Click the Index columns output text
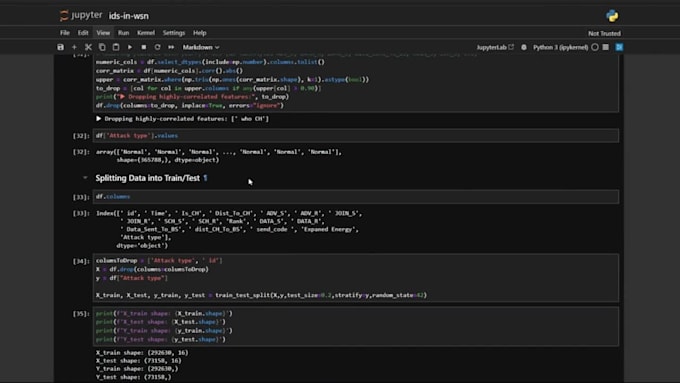Viewport: 680px width, 383px height. [229, 229]
